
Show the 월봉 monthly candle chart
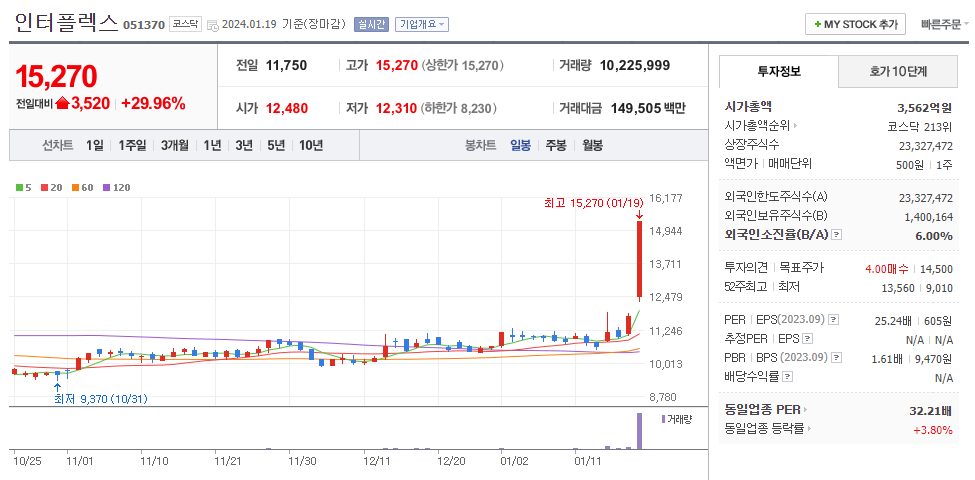[x=593, y=145]
